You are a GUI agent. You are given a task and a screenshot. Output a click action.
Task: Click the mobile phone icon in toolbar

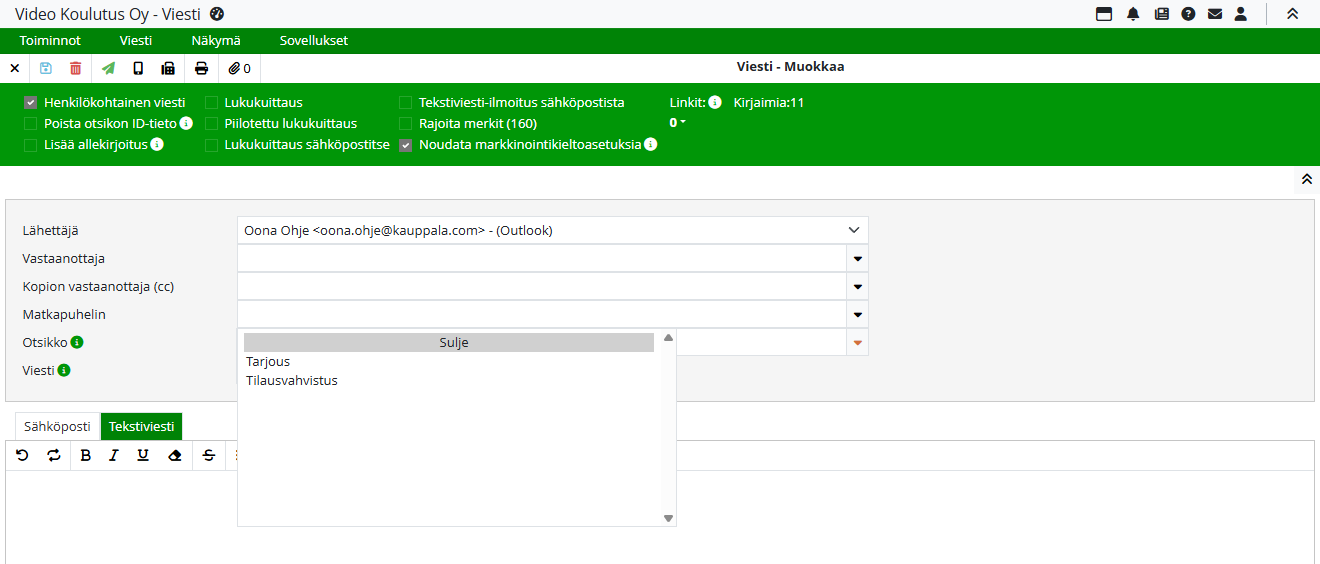(x=138, y=68)
